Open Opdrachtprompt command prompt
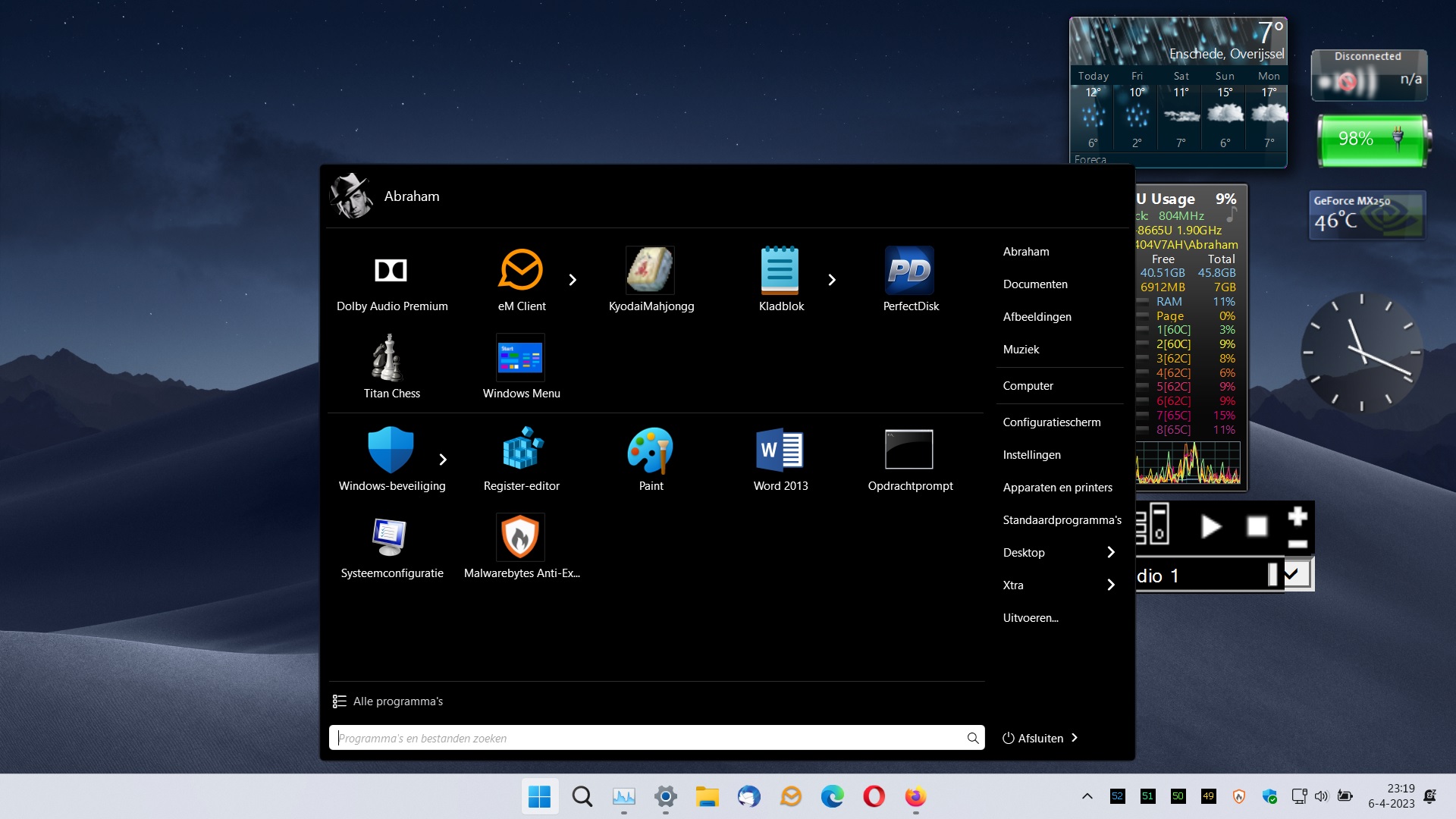The image size is (1456, 819). 911,460
